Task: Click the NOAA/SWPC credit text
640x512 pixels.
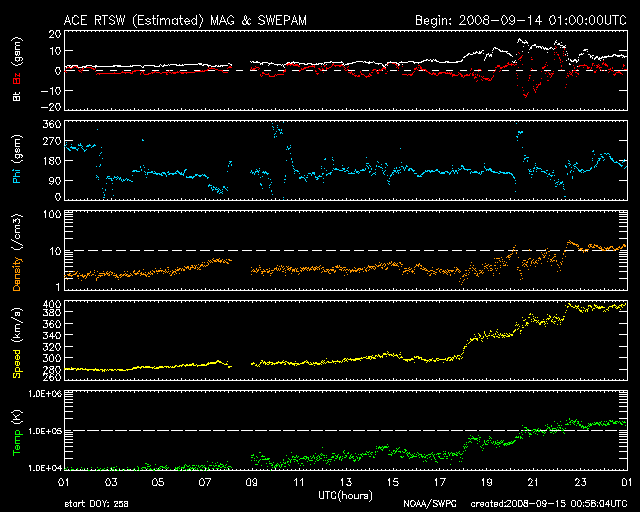Action: [x=430, y=504]
